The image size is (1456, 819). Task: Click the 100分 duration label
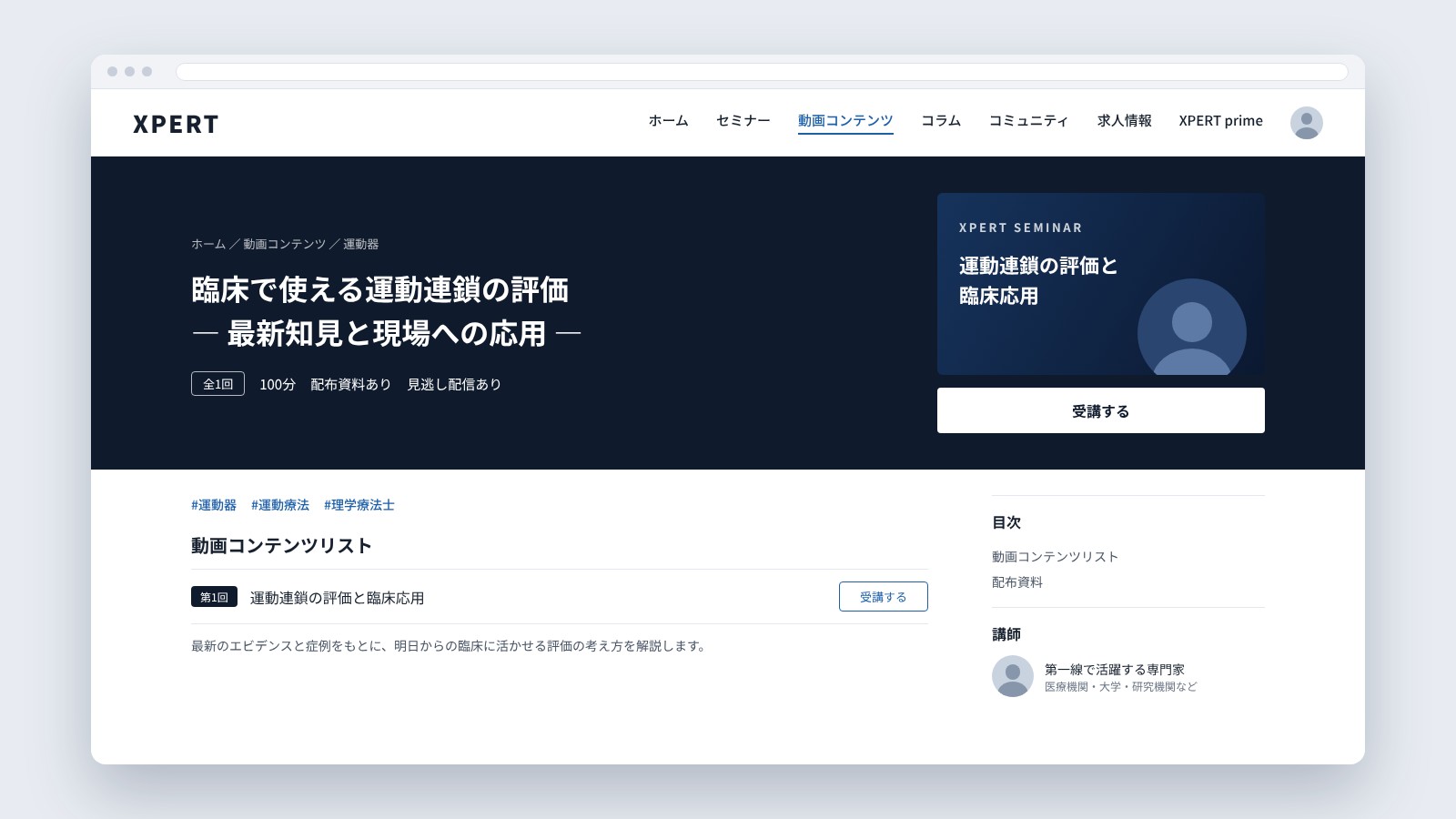[x=278, y=384]
